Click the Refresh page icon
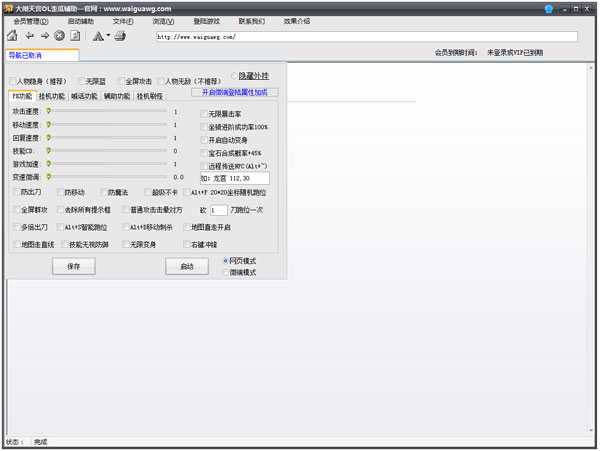600x451 pixels. coord(75,36)
